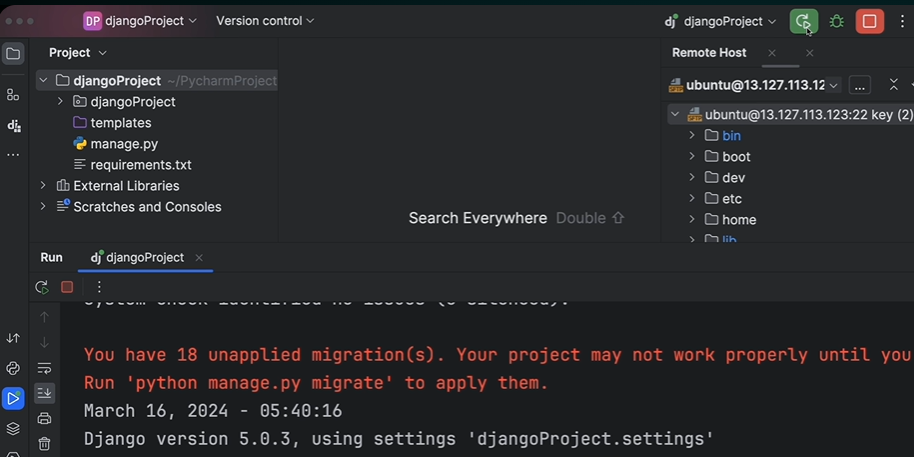
Task: Expand the remote home folder
Action: 692,219
